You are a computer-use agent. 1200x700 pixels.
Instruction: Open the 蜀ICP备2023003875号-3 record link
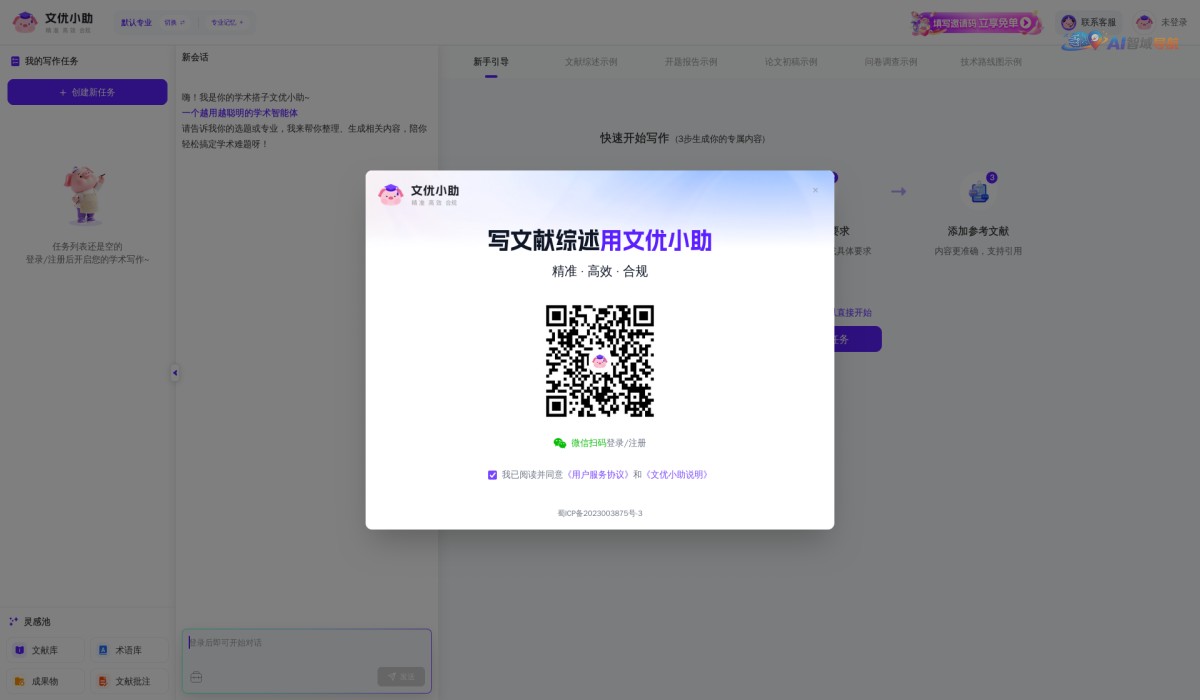tap(600, 513)
